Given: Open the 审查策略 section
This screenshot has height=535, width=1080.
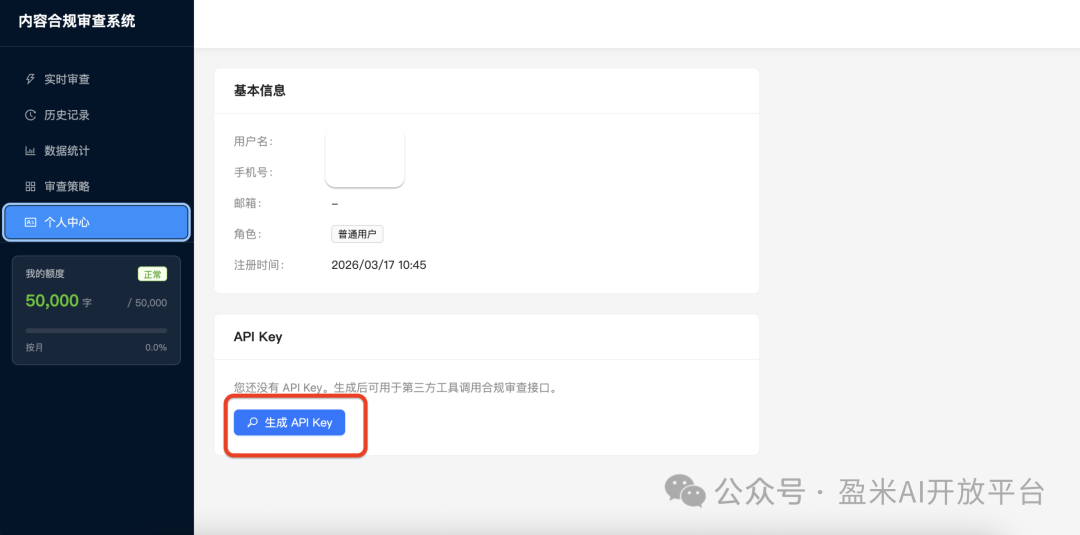Looking at the screenshot, I should [96, 187].
